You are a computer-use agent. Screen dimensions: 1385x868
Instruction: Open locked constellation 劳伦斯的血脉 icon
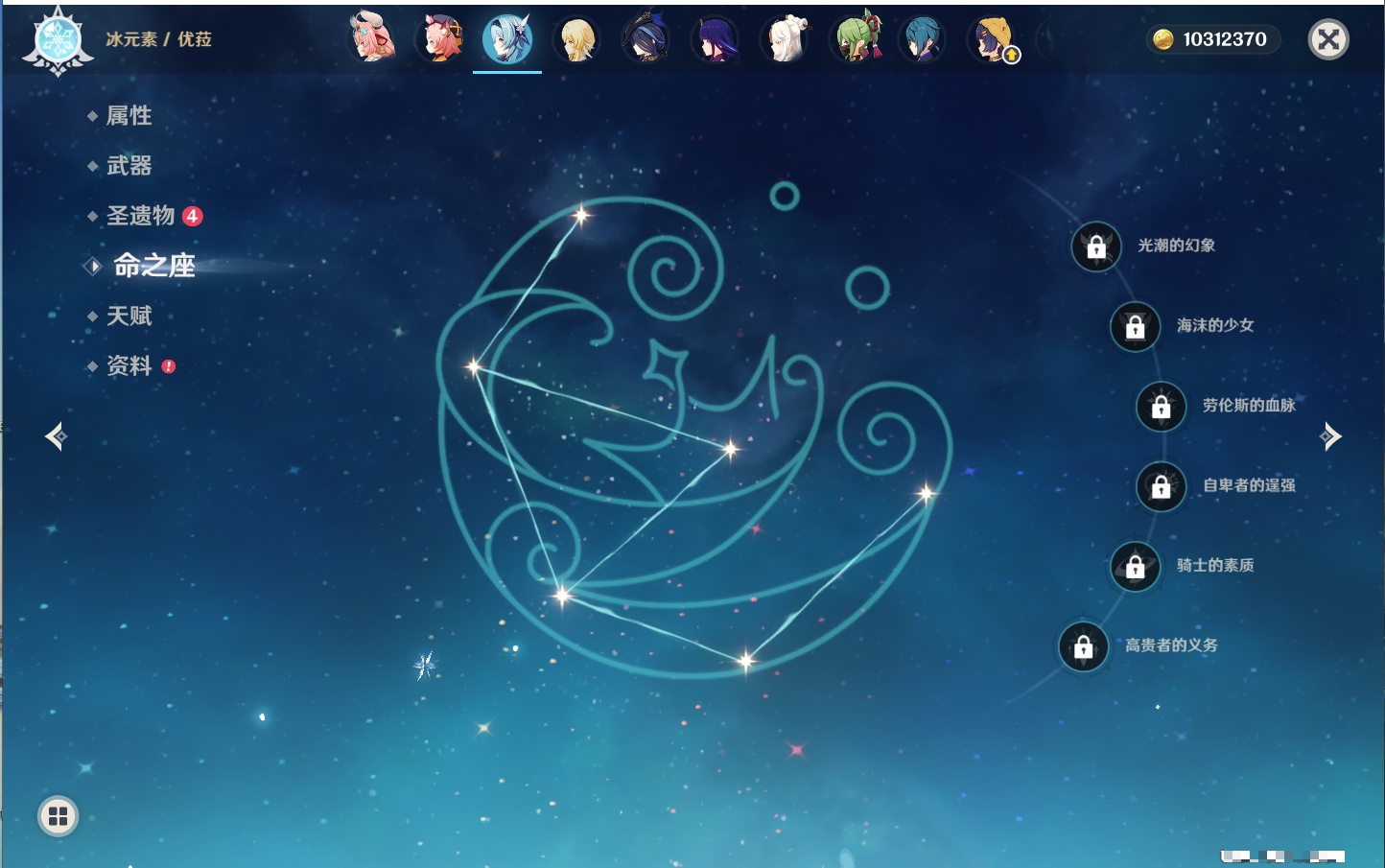[x=1161, y=407]
